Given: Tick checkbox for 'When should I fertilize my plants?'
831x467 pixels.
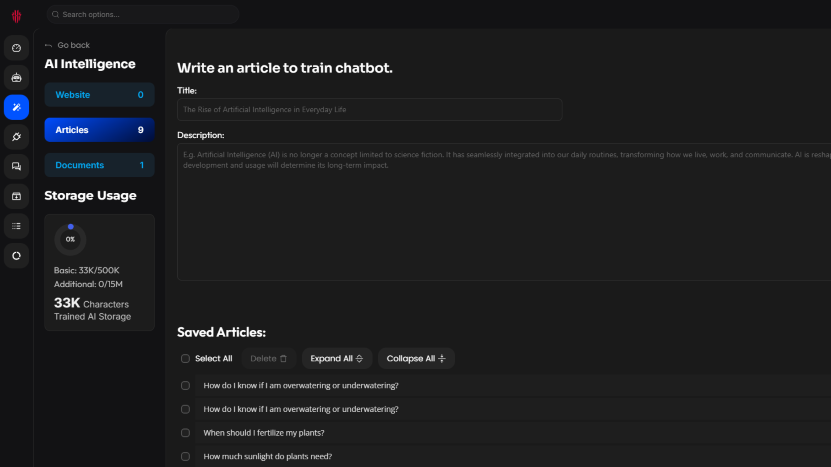Looking at the screenshot, I should pyautogui.click(x=185, y=433).
